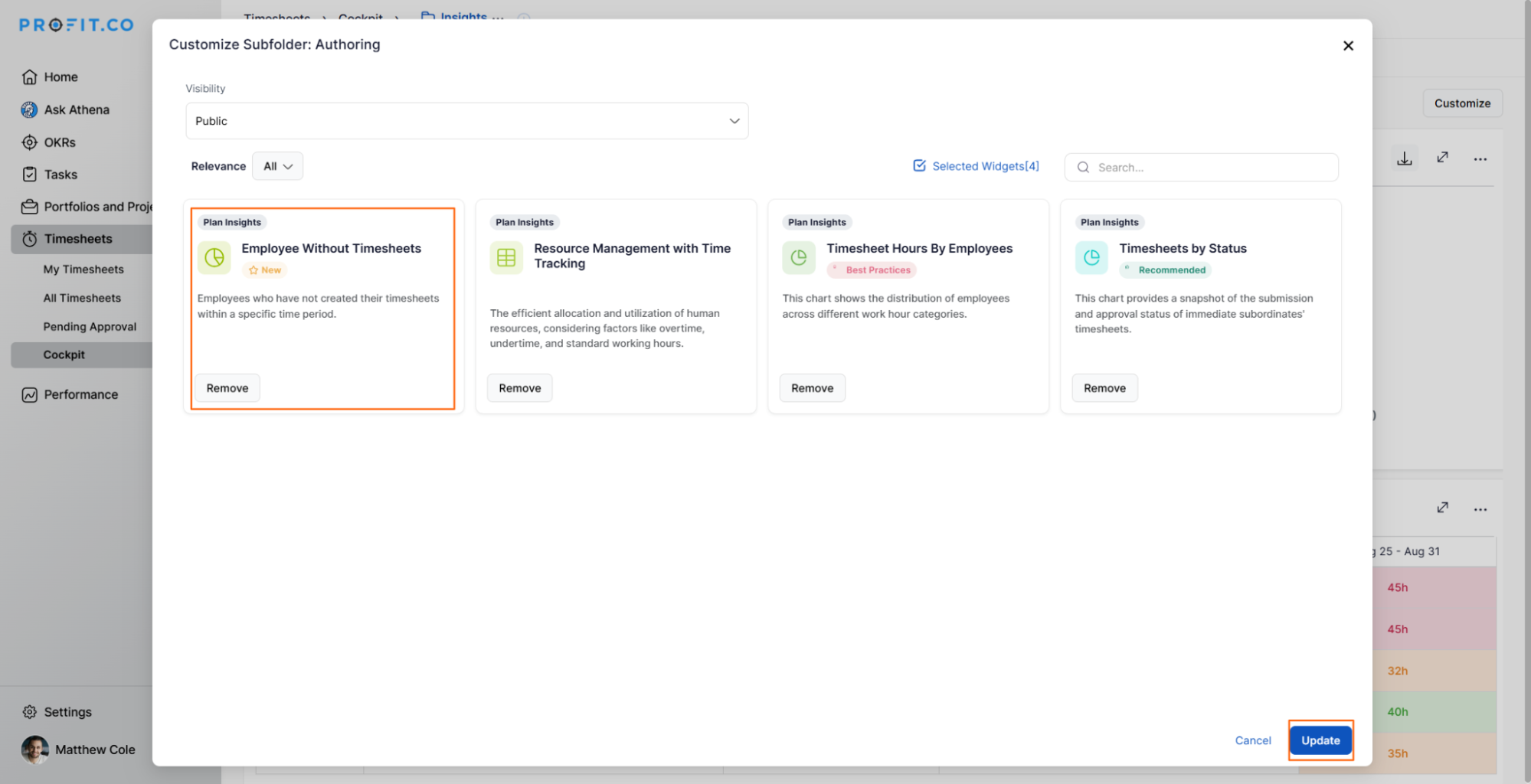Screen dimensions: 1531x784
Task: Click the 35h cell in background table
Action: [x=1434, y=753]
